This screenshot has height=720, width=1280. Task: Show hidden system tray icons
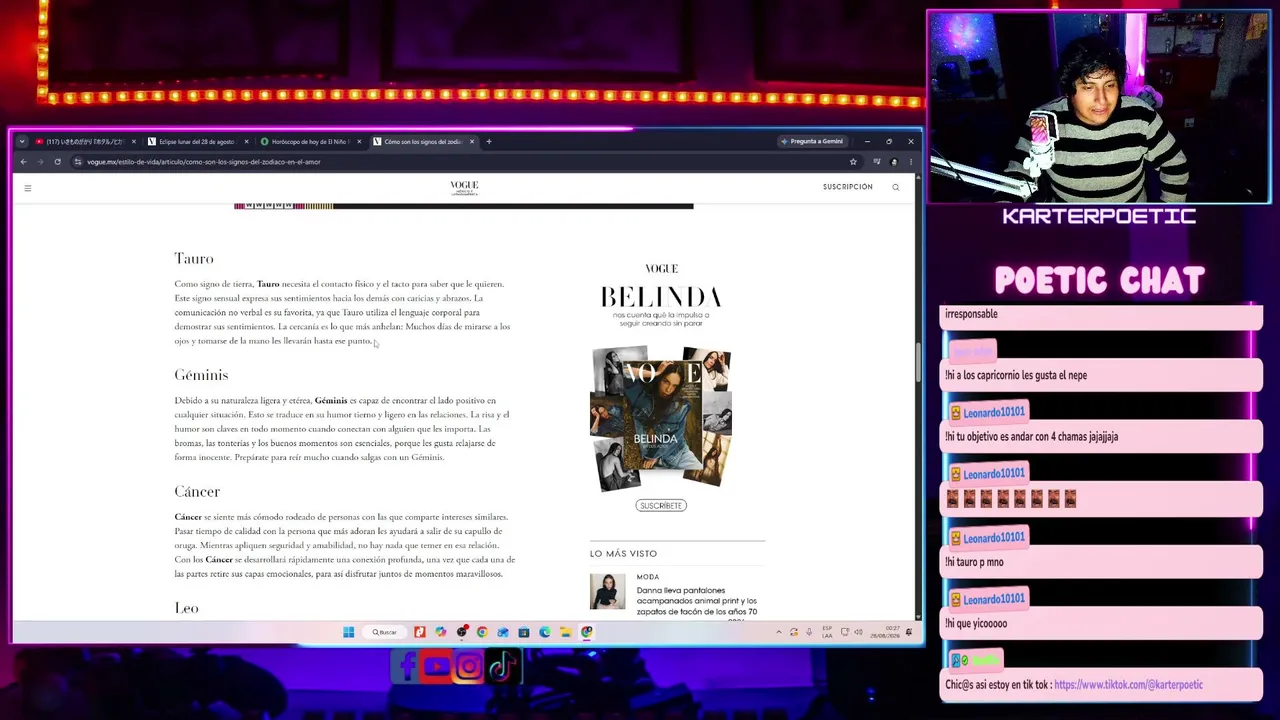point(779,632)
